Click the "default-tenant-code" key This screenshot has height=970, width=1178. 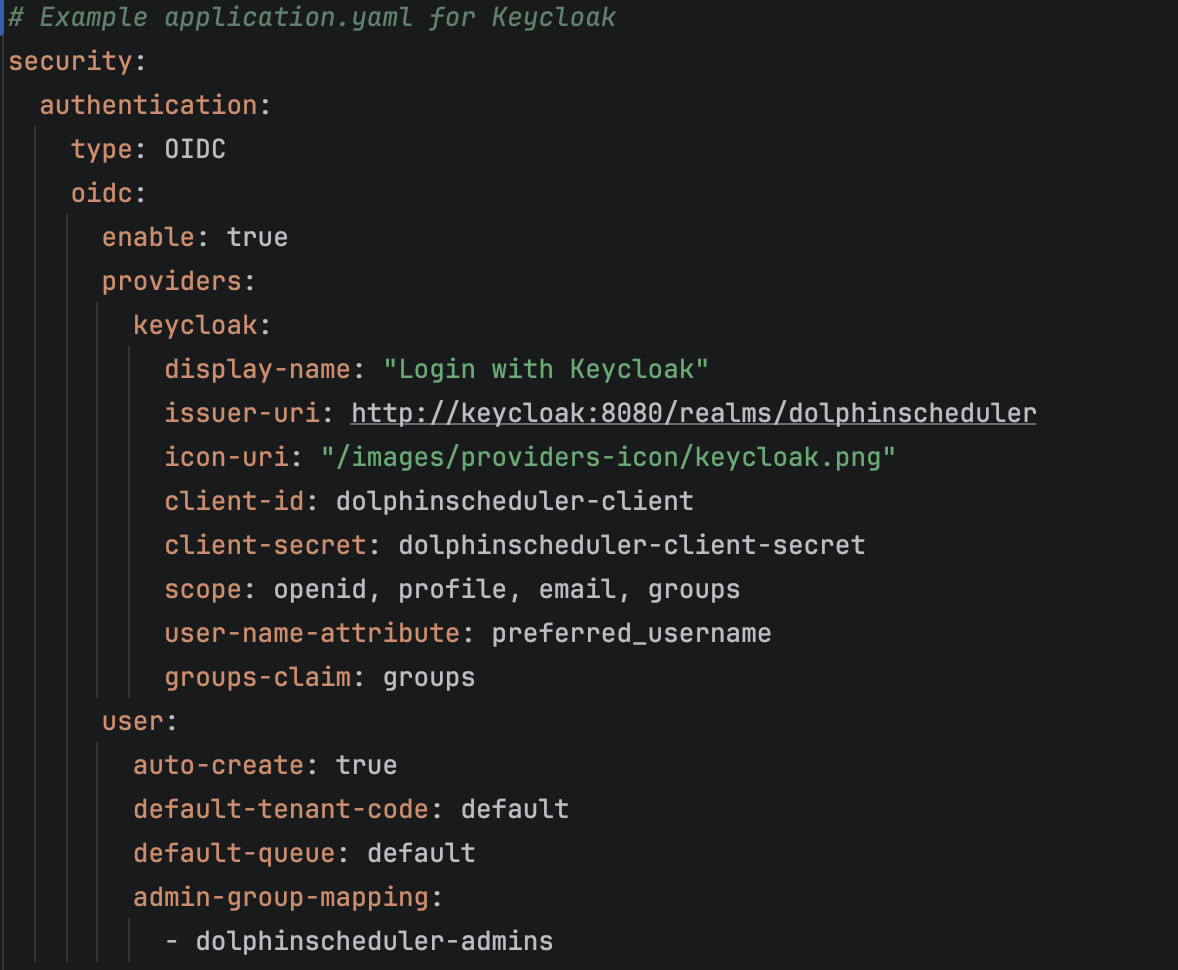coord(280,809)
